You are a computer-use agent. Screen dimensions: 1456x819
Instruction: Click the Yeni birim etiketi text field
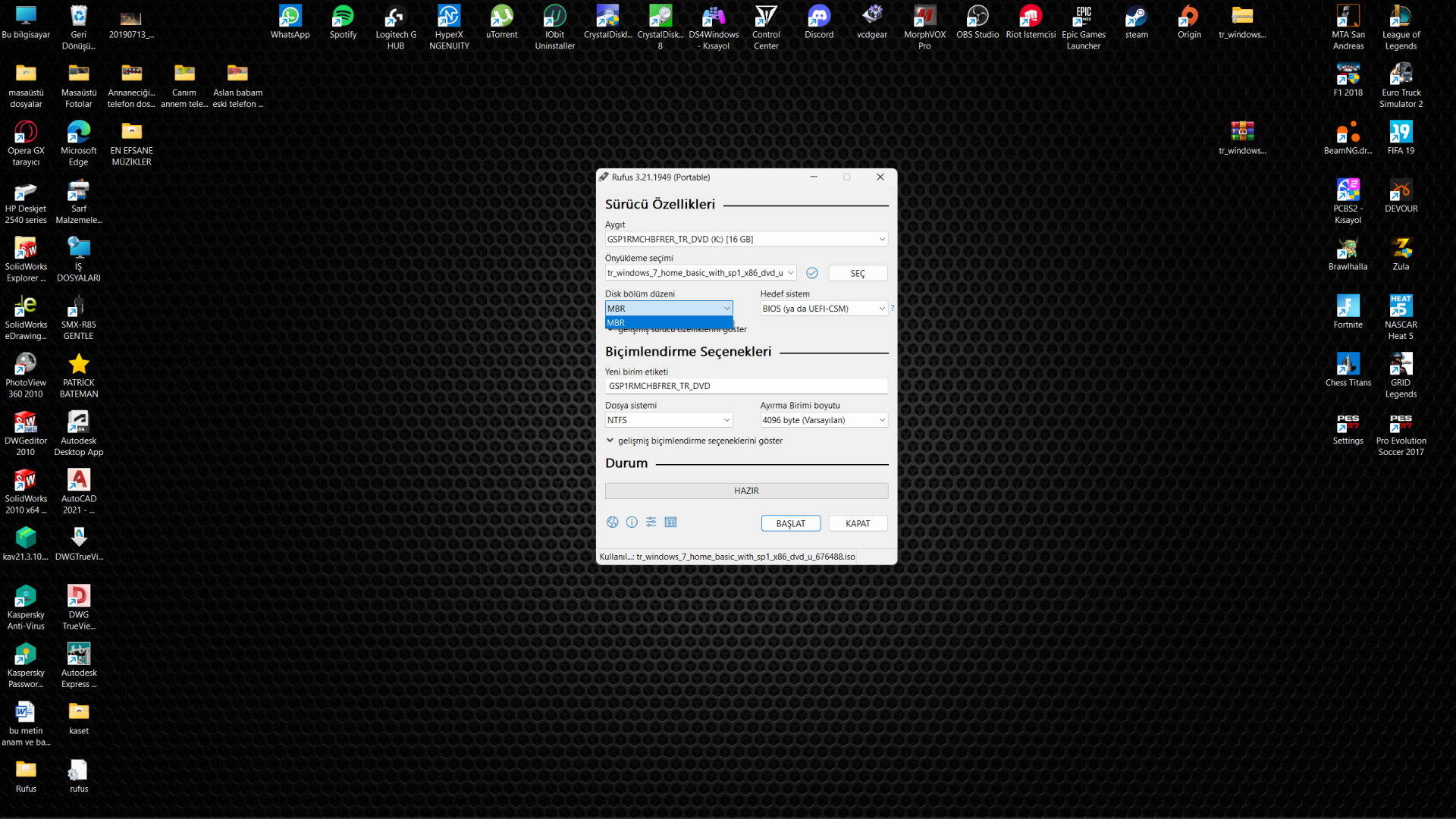click(746, 386)
